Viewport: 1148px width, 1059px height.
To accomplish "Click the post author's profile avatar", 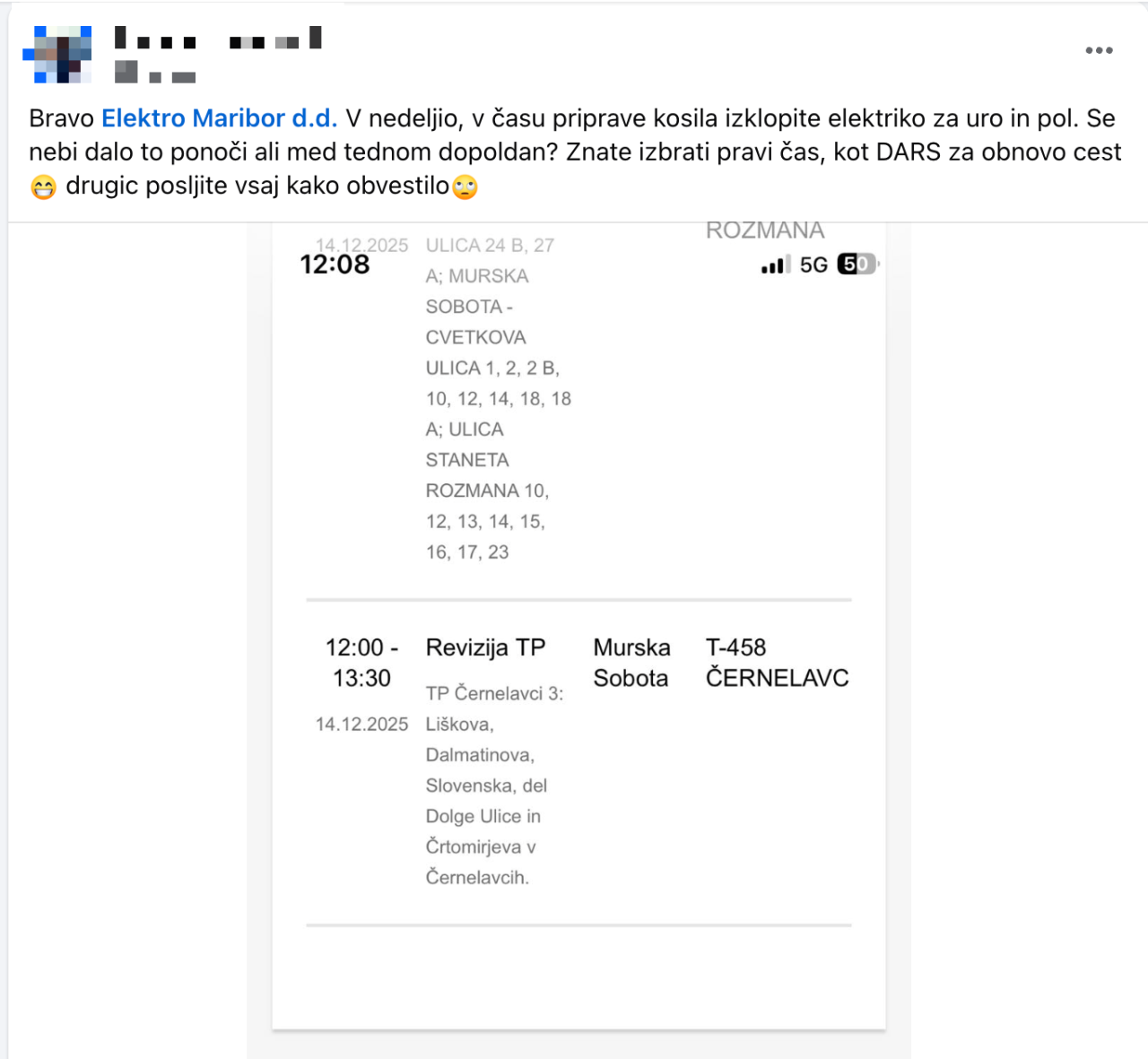I will (57, 54).
